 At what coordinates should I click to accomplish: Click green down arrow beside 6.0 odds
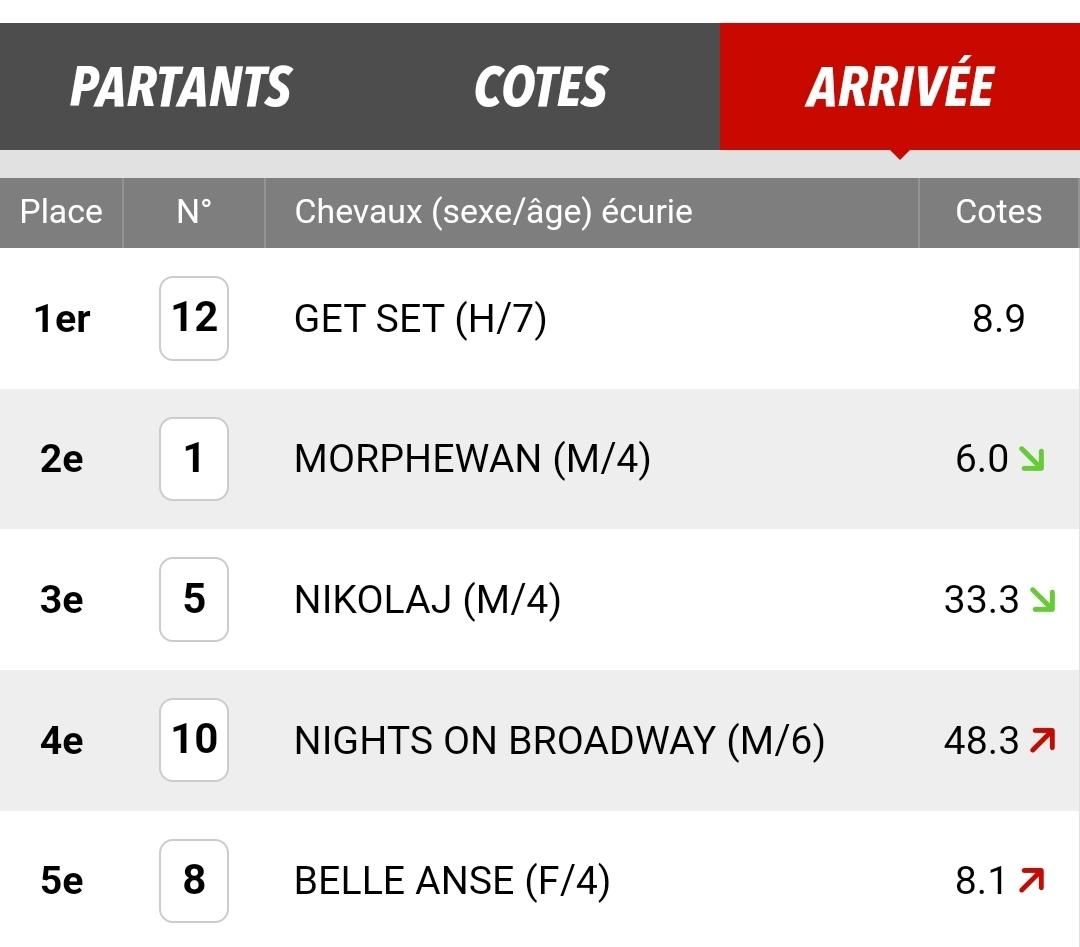coord(1032,459)
